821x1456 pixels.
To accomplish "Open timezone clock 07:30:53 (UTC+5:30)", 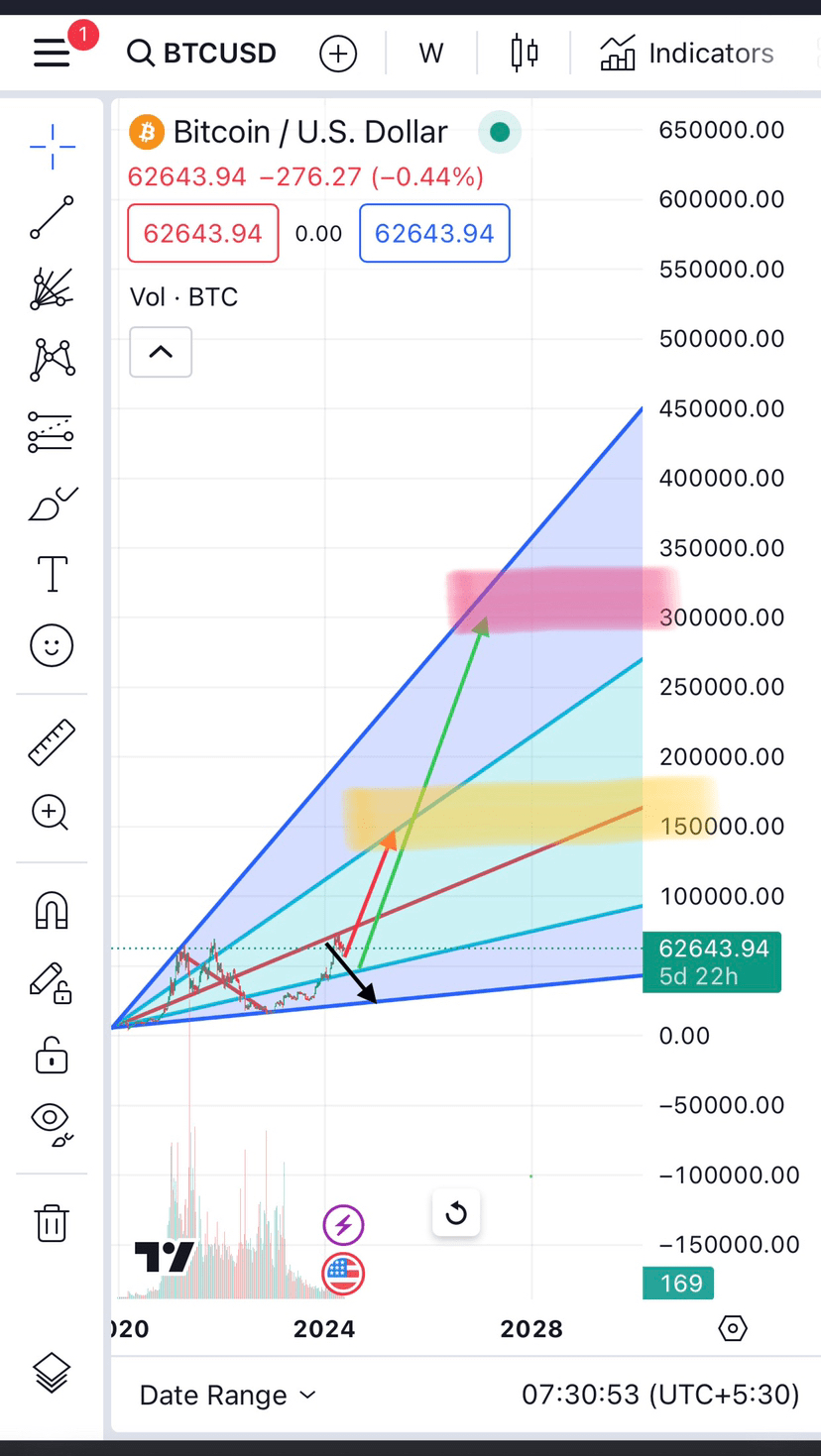I will point(660,1395).
